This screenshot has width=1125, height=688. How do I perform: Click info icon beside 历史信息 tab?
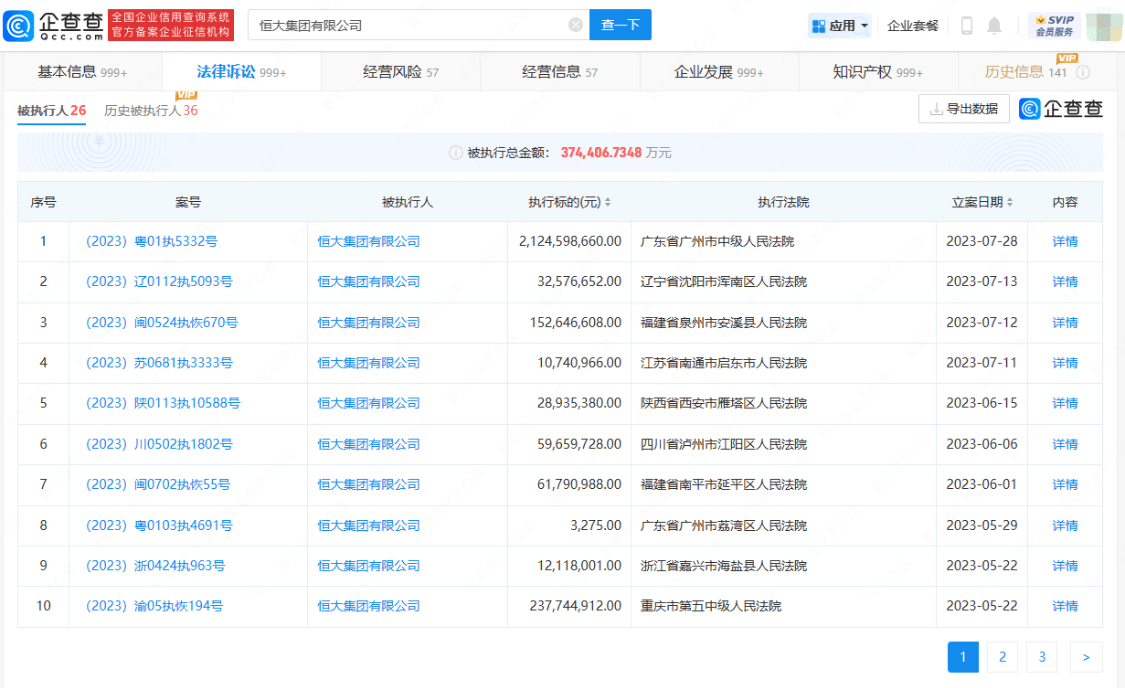(x=1083, y=73)
